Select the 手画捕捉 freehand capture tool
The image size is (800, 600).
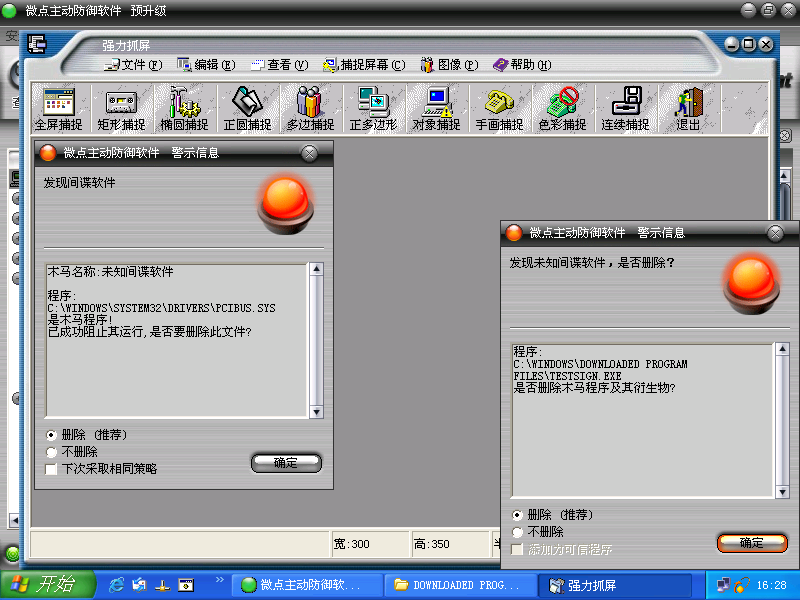tap(499, 109)
